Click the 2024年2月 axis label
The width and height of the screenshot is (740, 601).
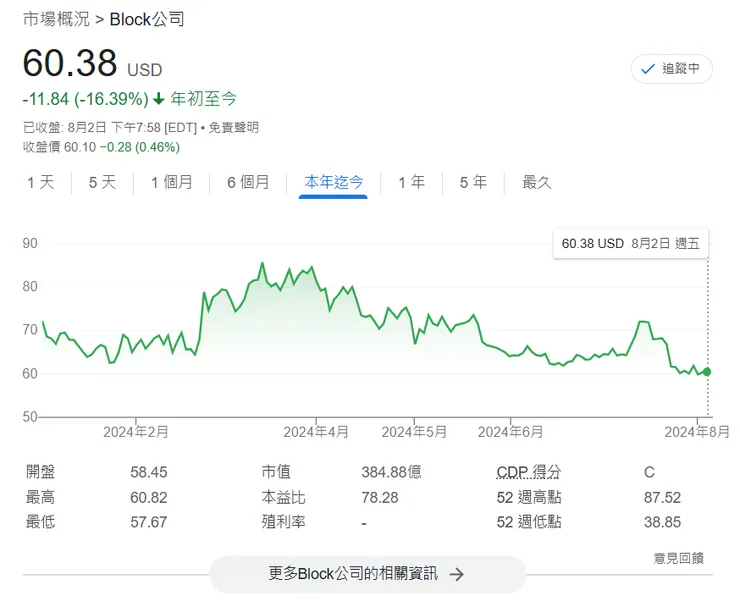click(136, 432)
